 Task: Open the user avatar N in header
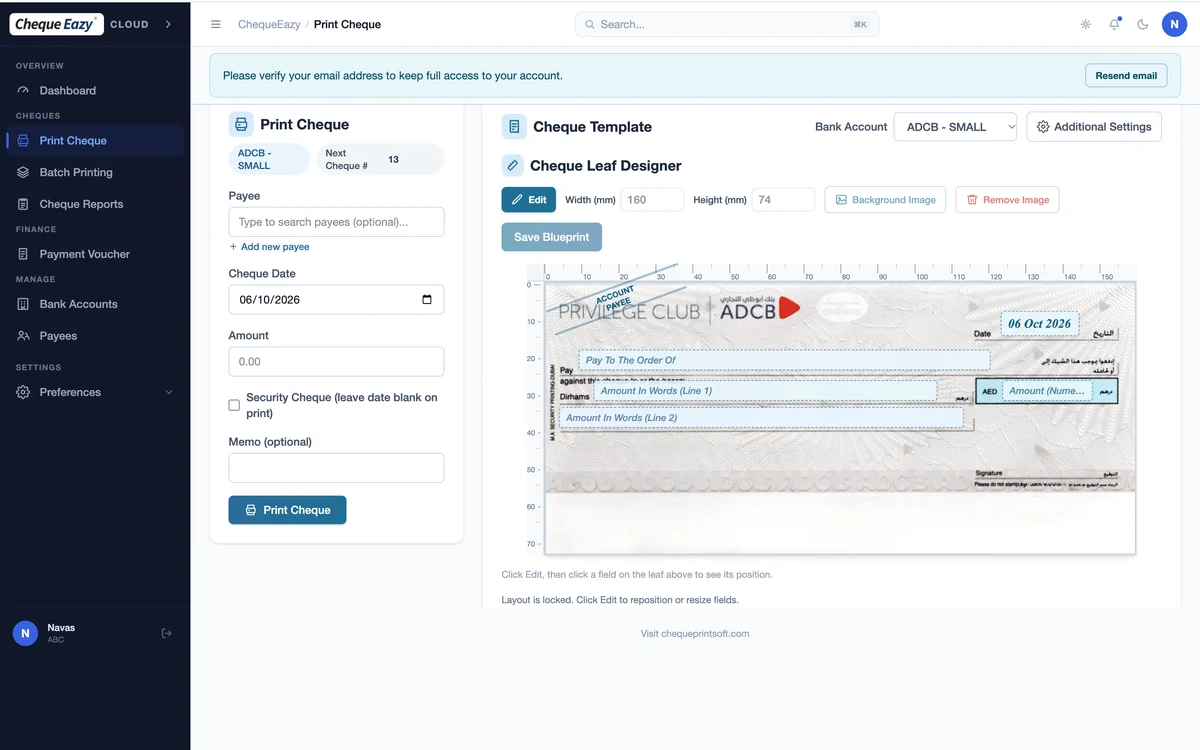[x=1174, y=24]
